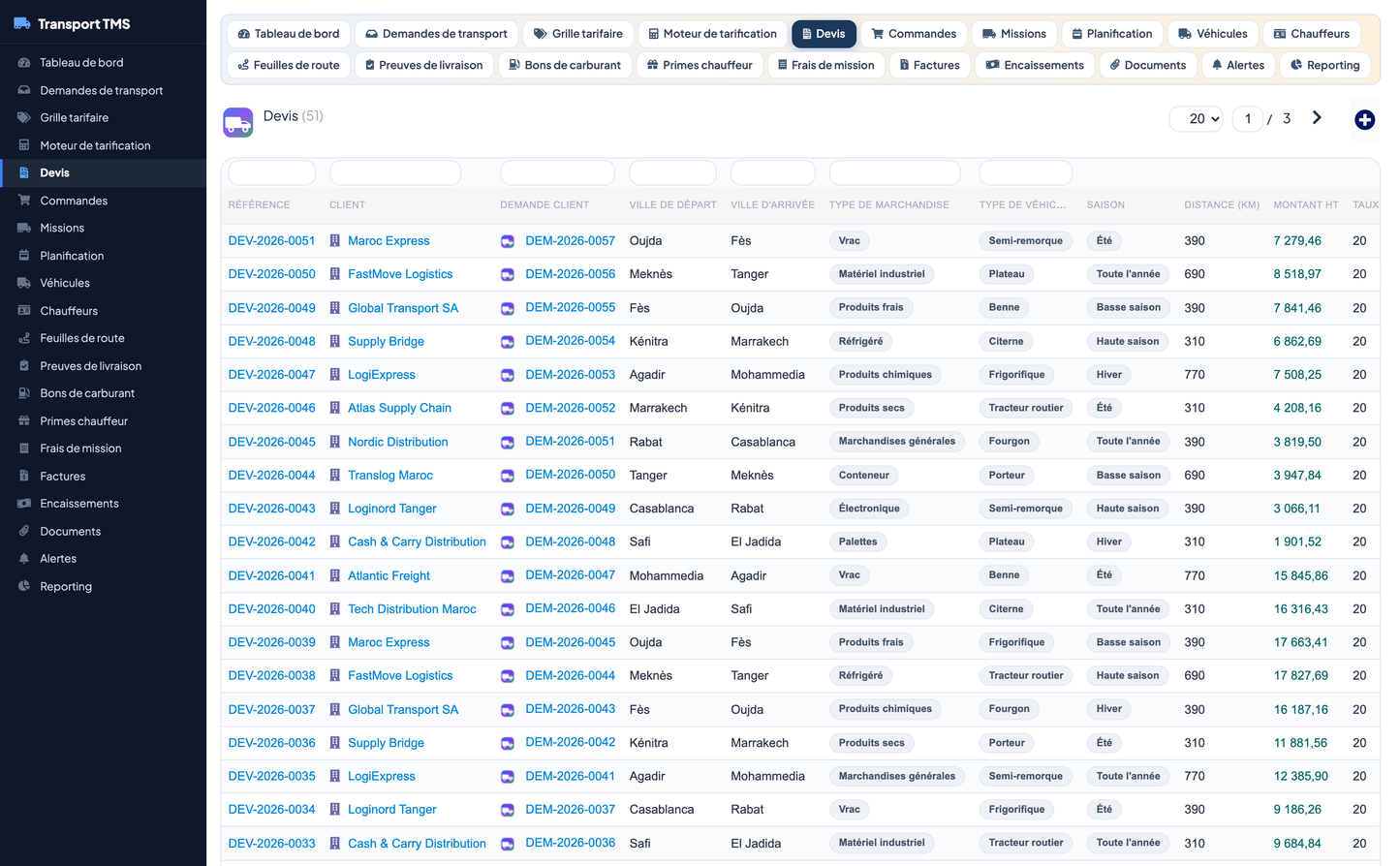The width and height of the screenshot is (1400, 866).
Task: Switch to the Commandes tab
Action: click(913, 34)
